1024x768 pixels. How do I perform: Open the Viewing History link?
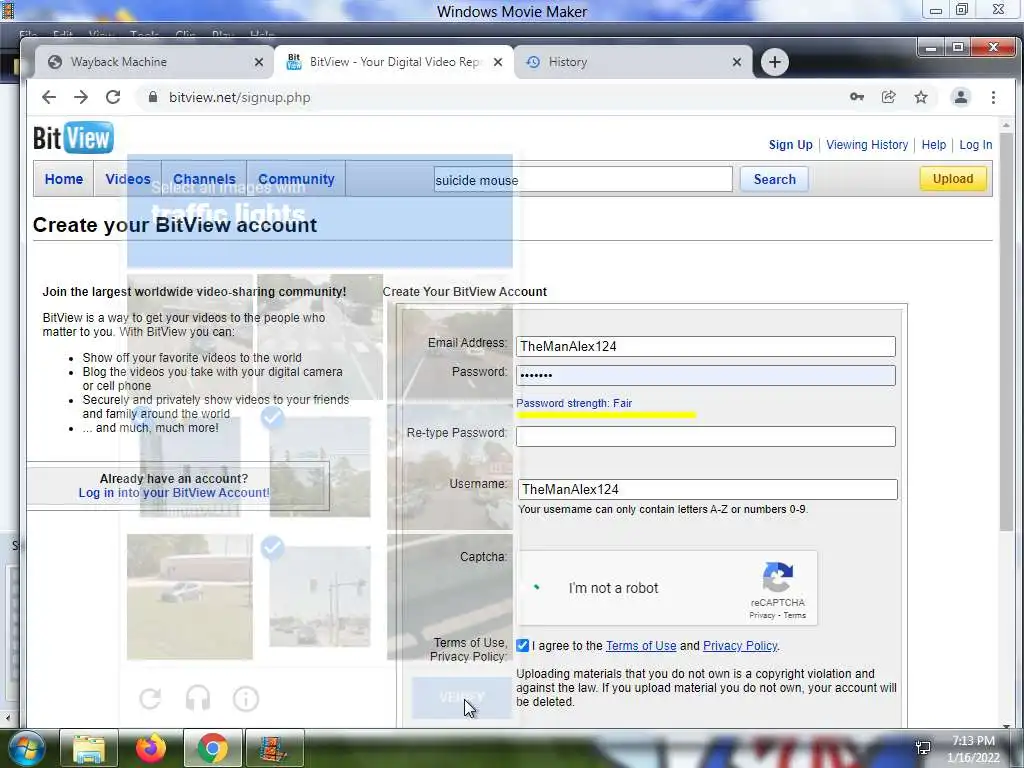tap(867, 145)
